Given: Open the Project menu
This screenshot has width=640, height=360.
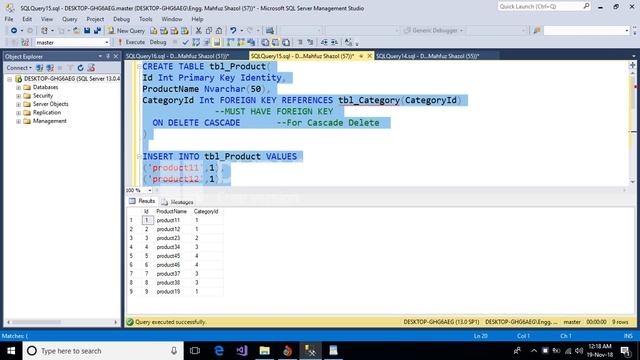Looking at the screenshot, I should [95, 19].
